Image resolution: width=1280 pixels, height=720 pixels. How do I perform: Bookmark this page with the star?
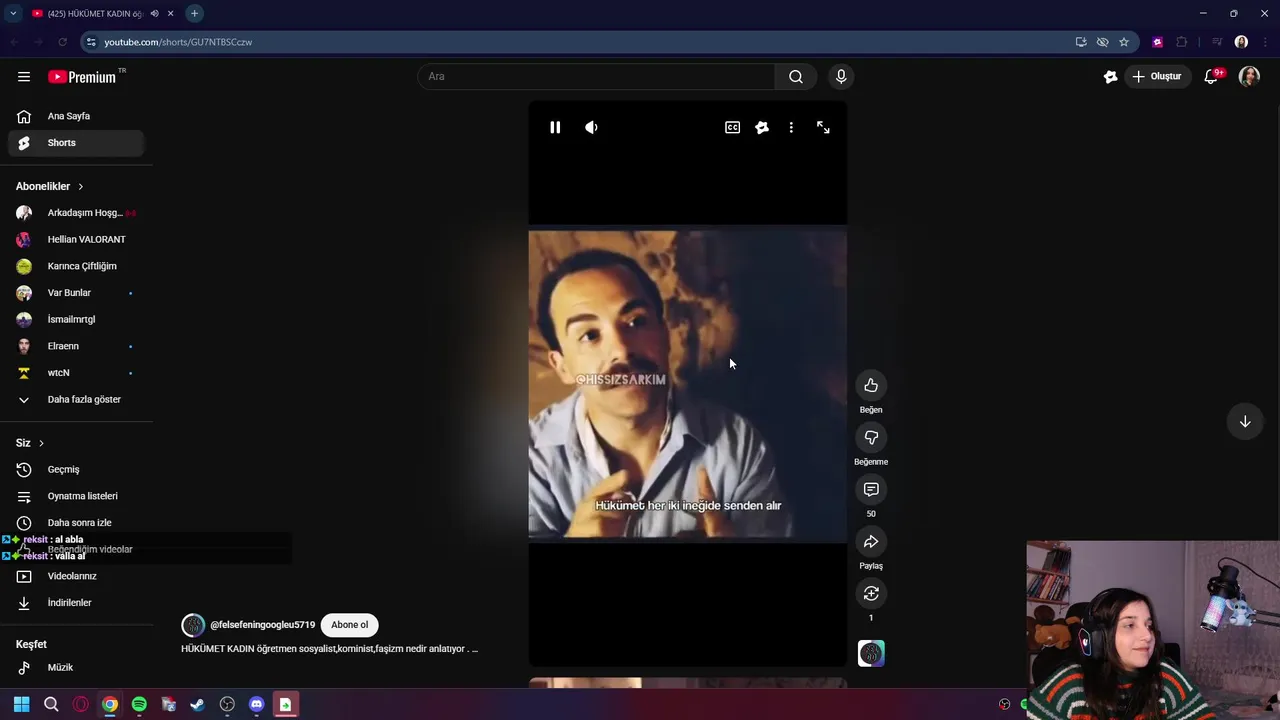[x=1124, y=42]
